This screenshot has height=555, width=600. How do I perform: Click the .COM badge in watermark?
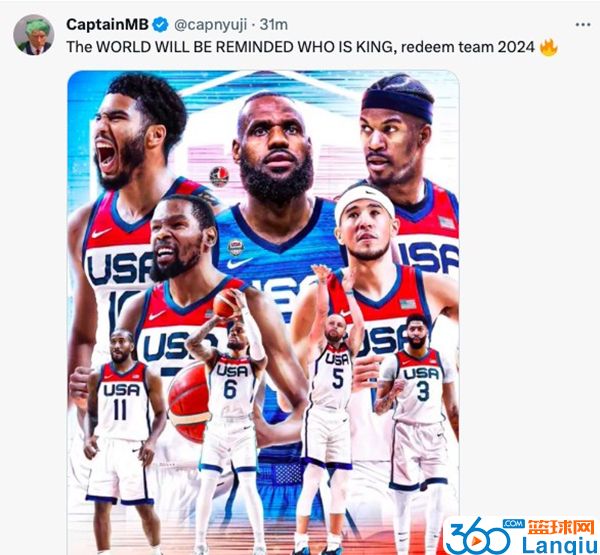coord(514,524)
